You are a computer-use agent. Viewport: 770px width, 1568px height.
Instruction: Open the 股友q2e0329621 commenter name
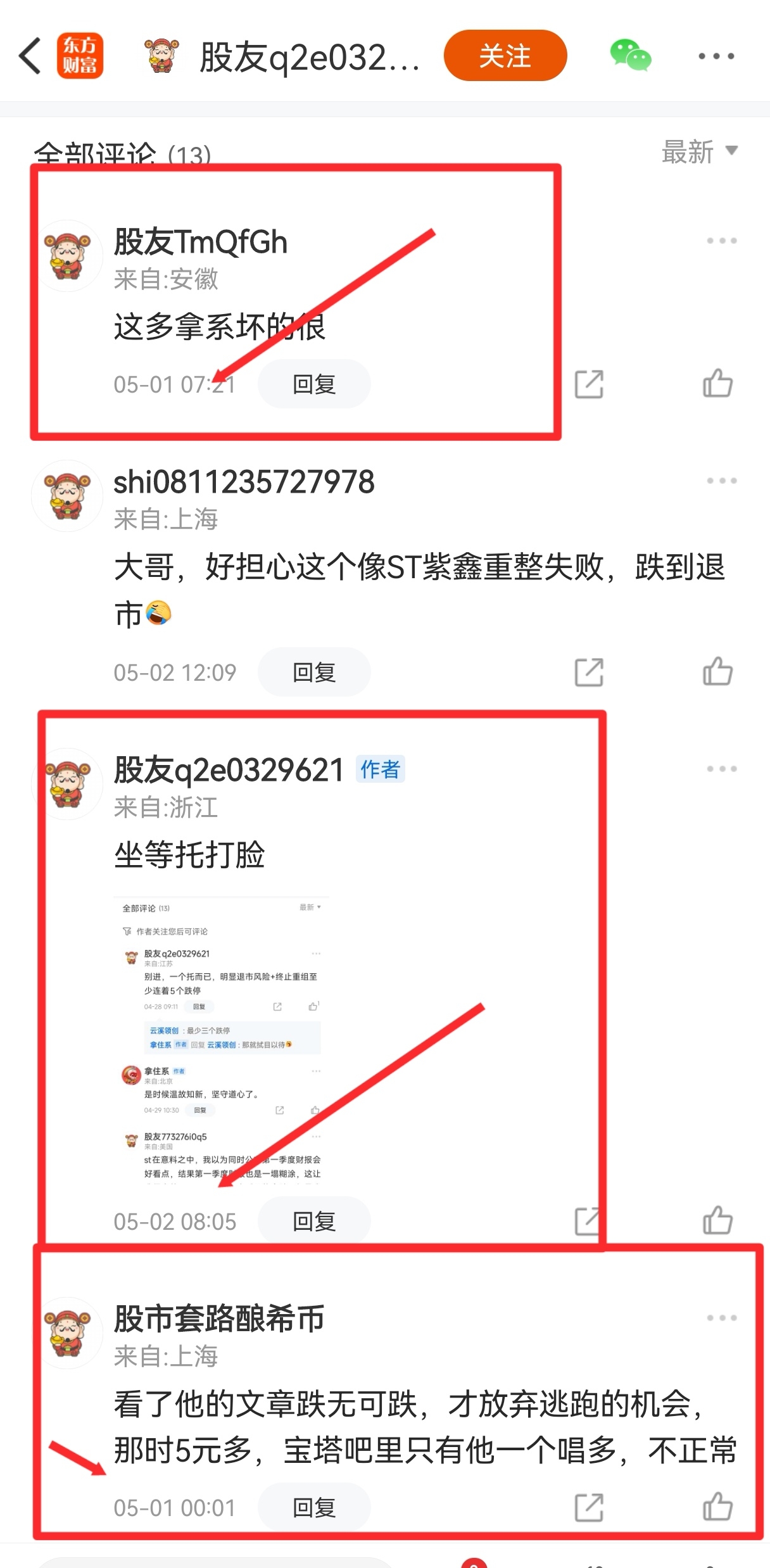229,770
